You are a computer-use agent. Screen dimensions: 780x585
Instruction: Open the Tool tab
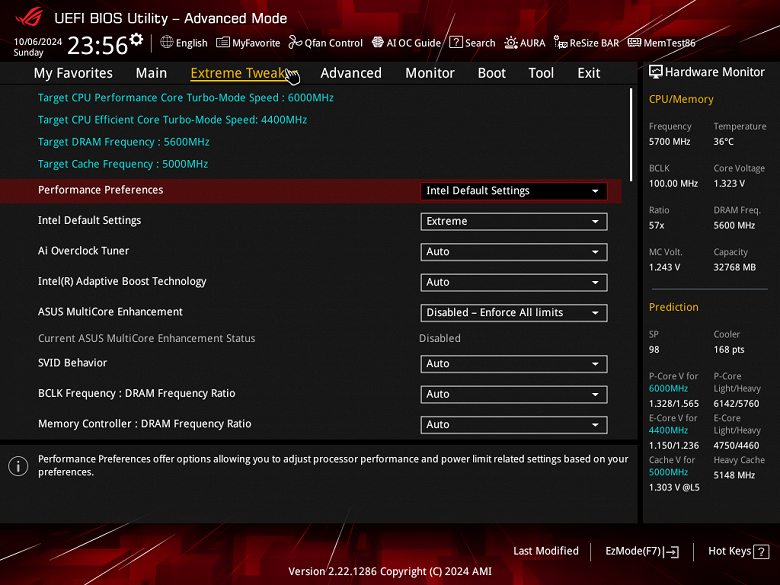541,73
